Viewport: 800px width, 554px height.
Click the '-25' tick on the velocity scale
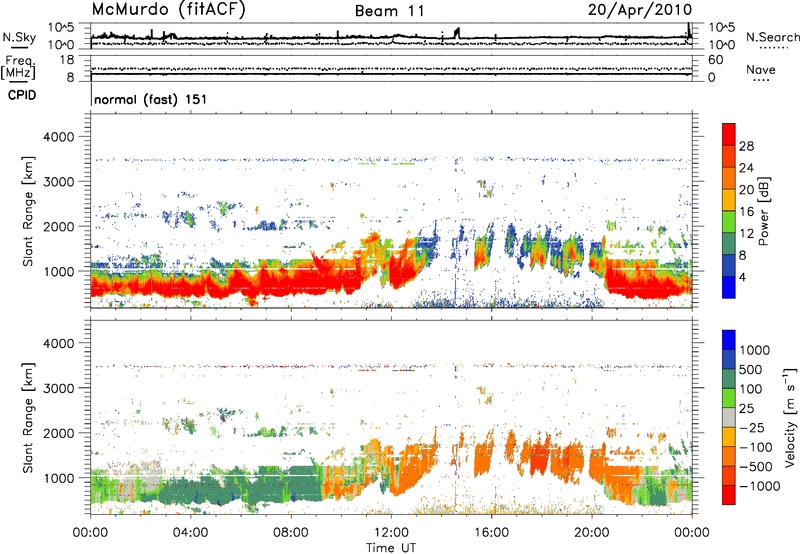point(752,428)
